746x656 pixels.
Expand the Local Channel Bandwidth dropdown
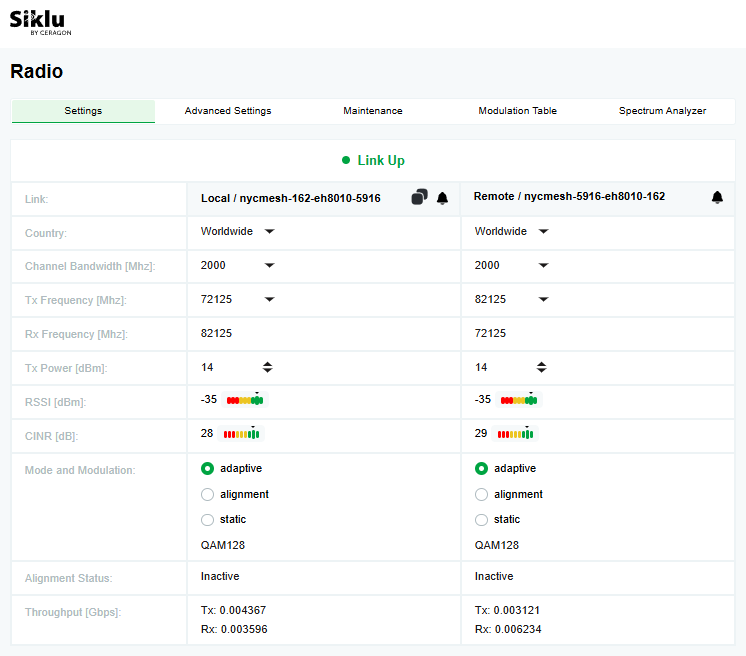tap(269, 266)
